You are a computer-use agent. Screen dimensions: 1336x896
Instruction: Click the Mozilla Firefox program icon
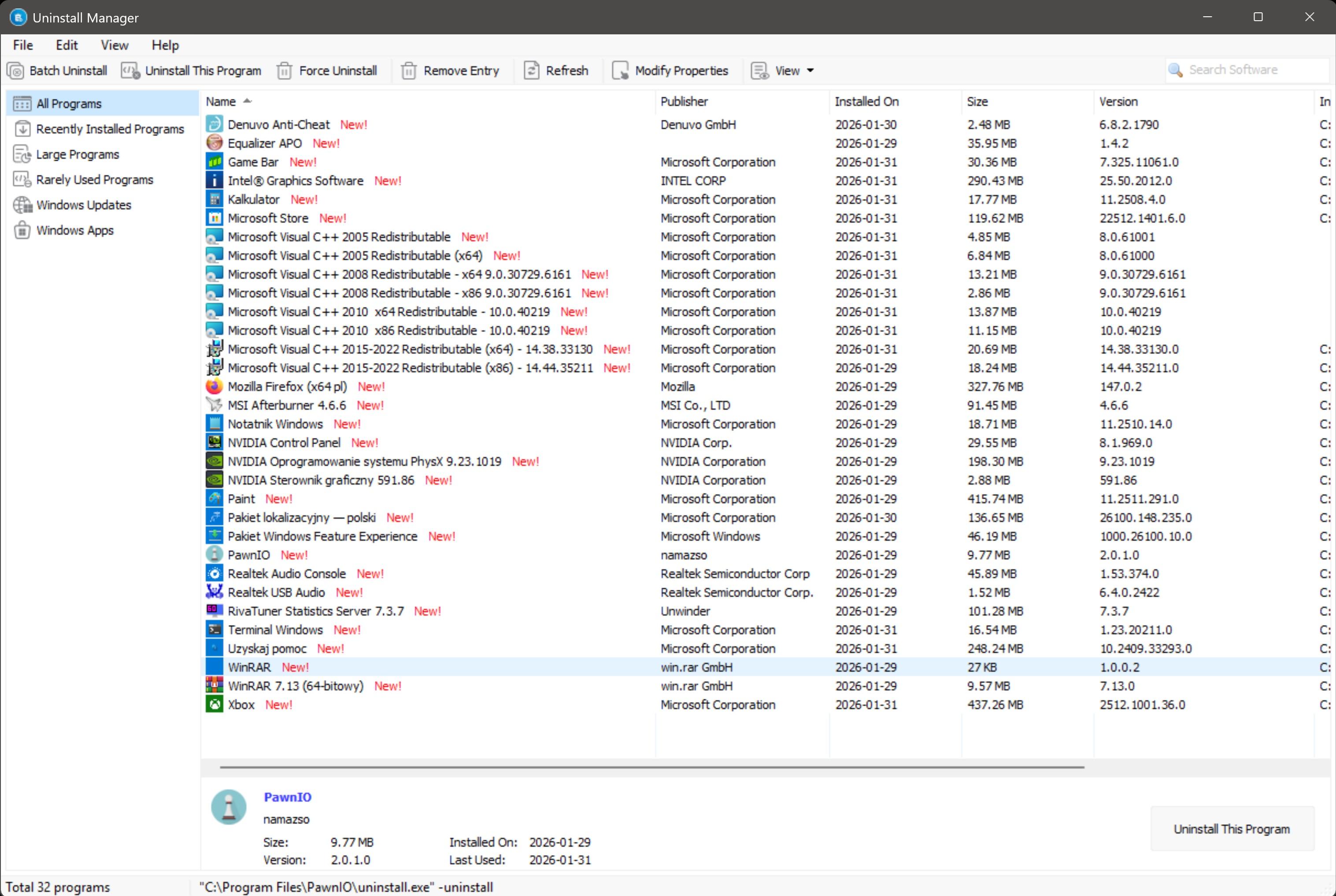click(215, 387)
